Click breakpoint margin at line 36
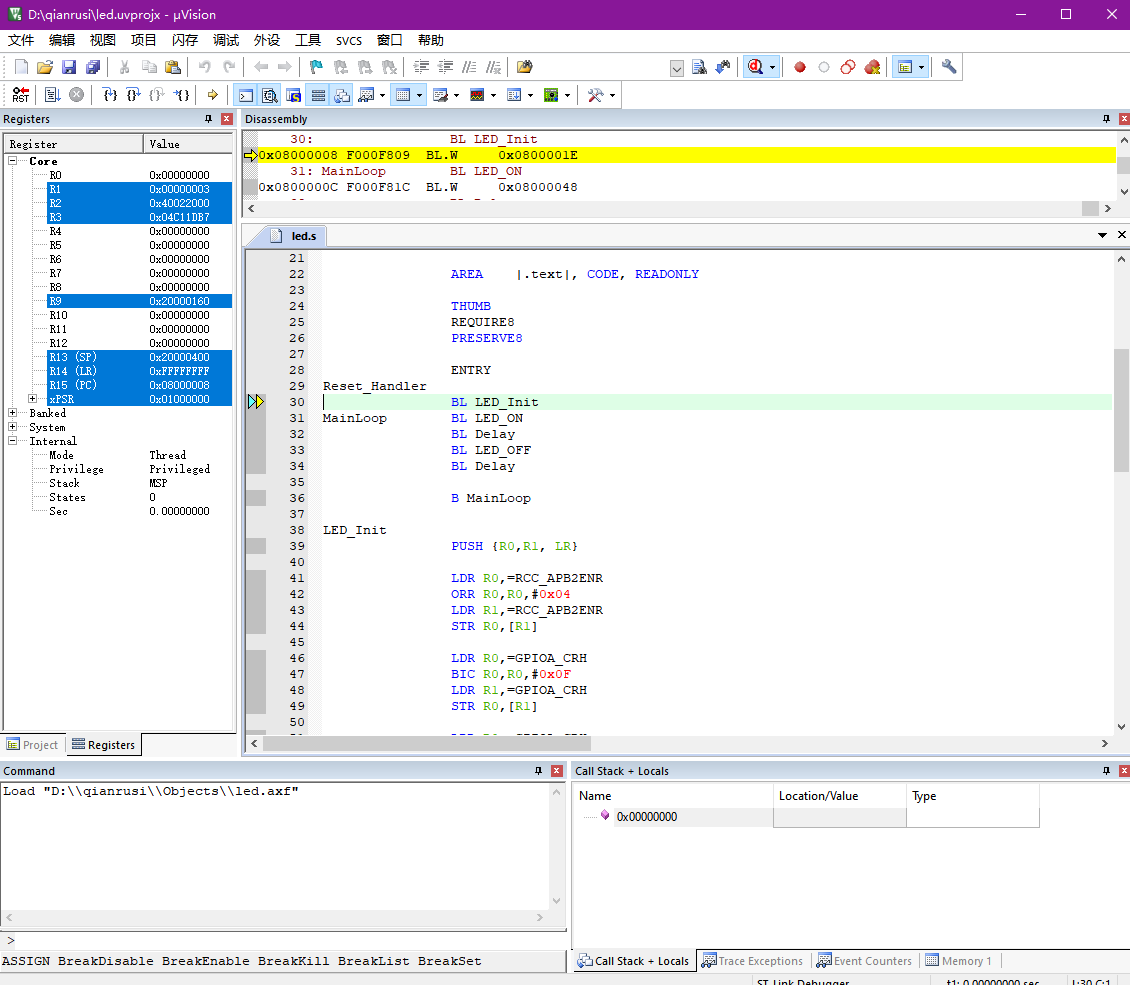The image size is (1130, 985). (256, 498)
